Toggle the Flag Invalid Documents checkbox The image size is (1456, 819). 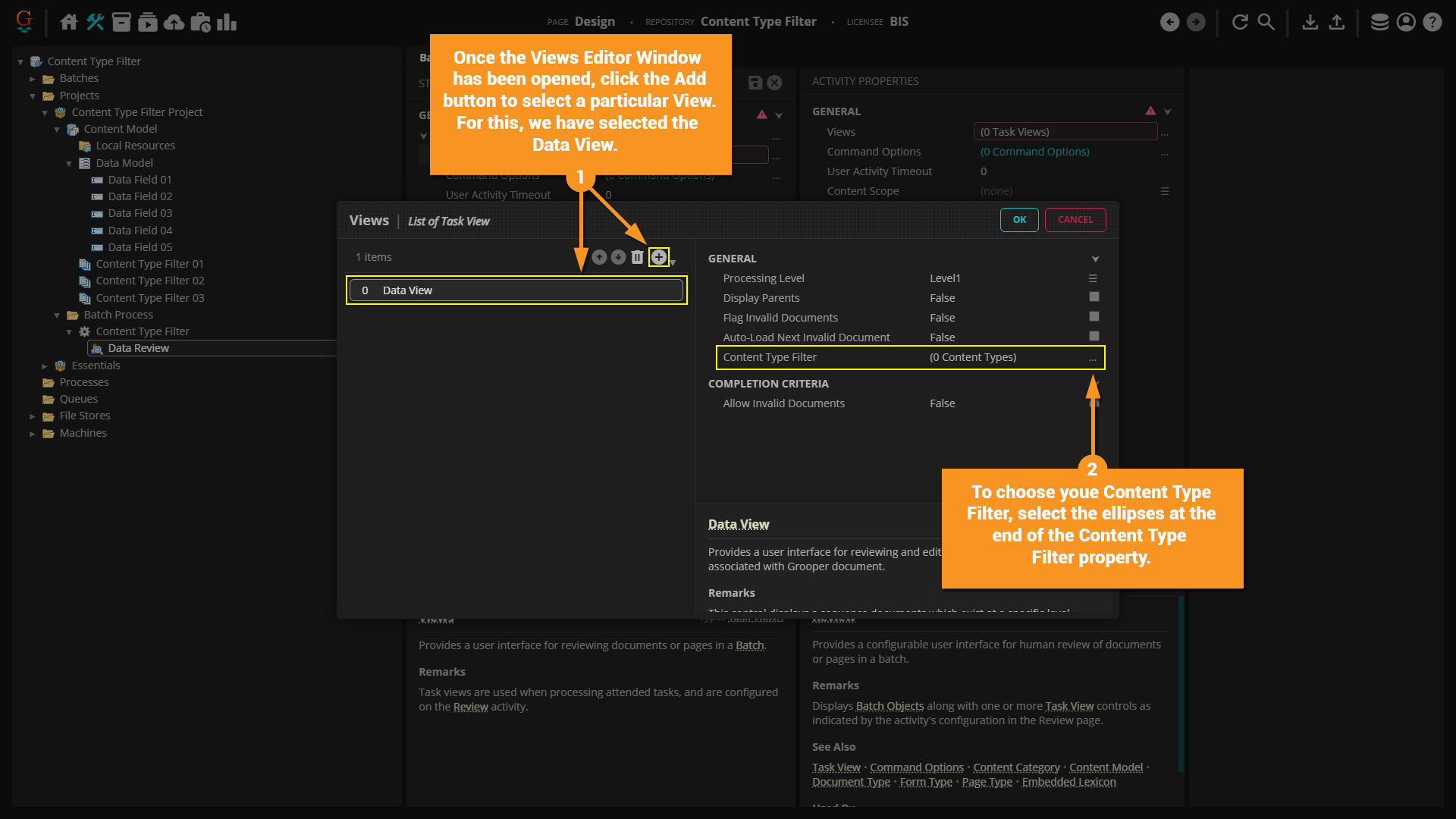1094,317
